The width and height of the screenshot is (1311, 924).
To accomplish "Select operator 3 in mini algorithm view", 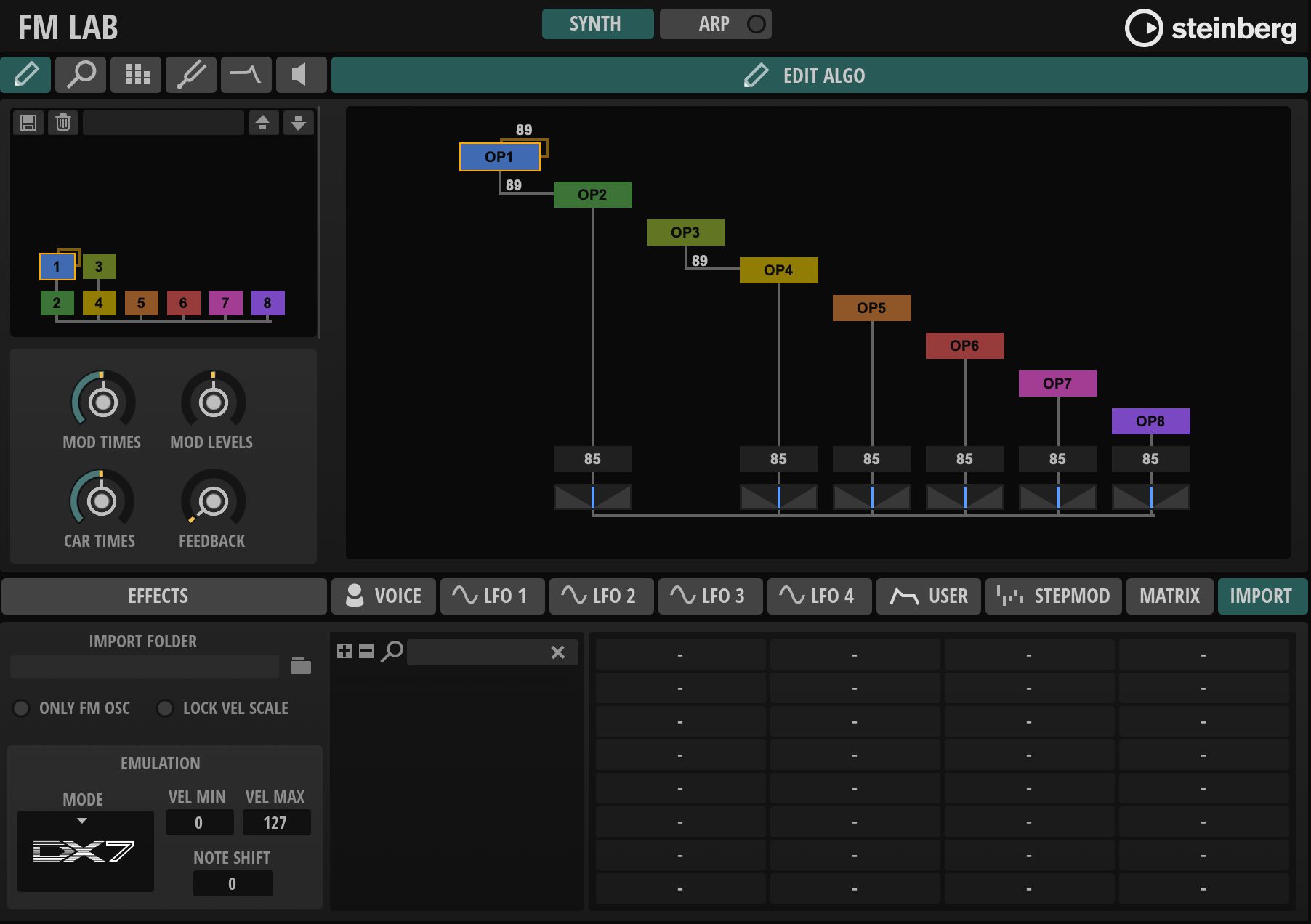I will (99, 267).
